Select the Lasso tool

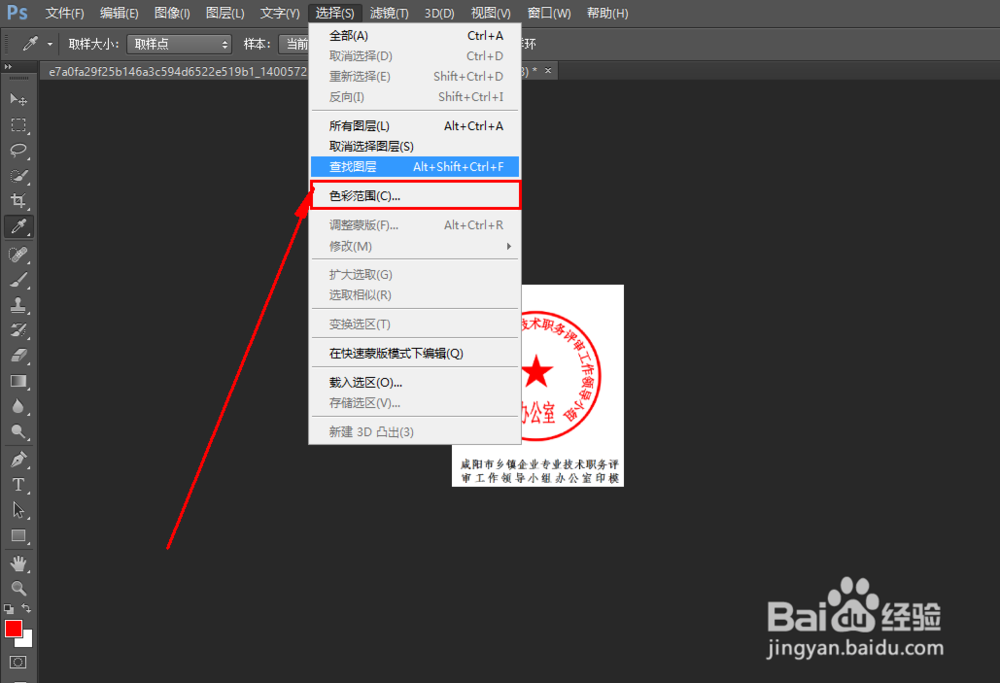[18, 151]
